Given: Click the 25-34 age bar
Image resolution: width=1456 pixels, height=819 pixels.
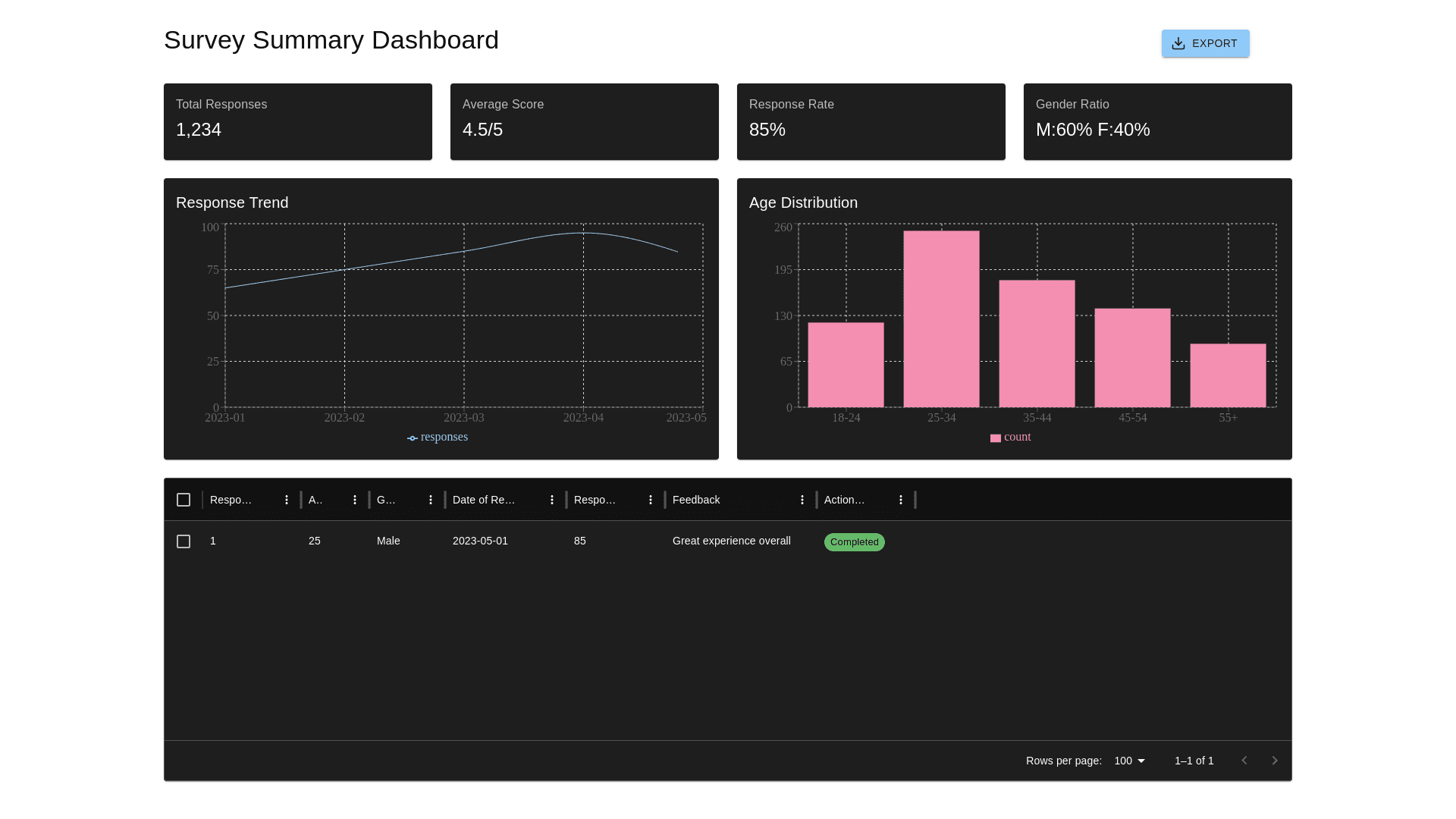Looking at the screenshot, I should pos(941,318).
